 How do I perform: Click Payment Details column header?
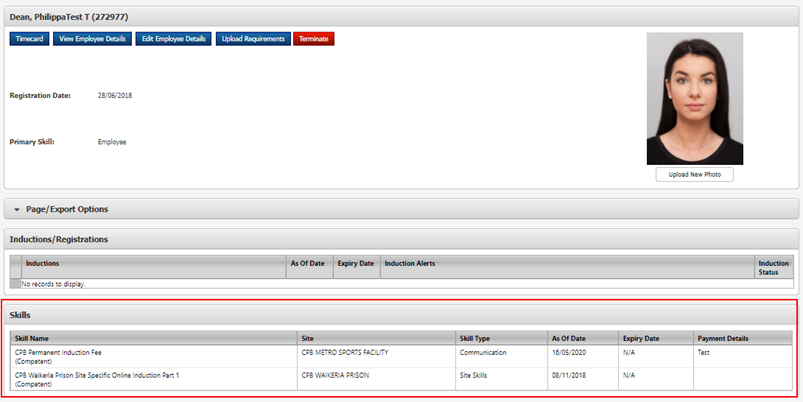[x=723, y=338]
